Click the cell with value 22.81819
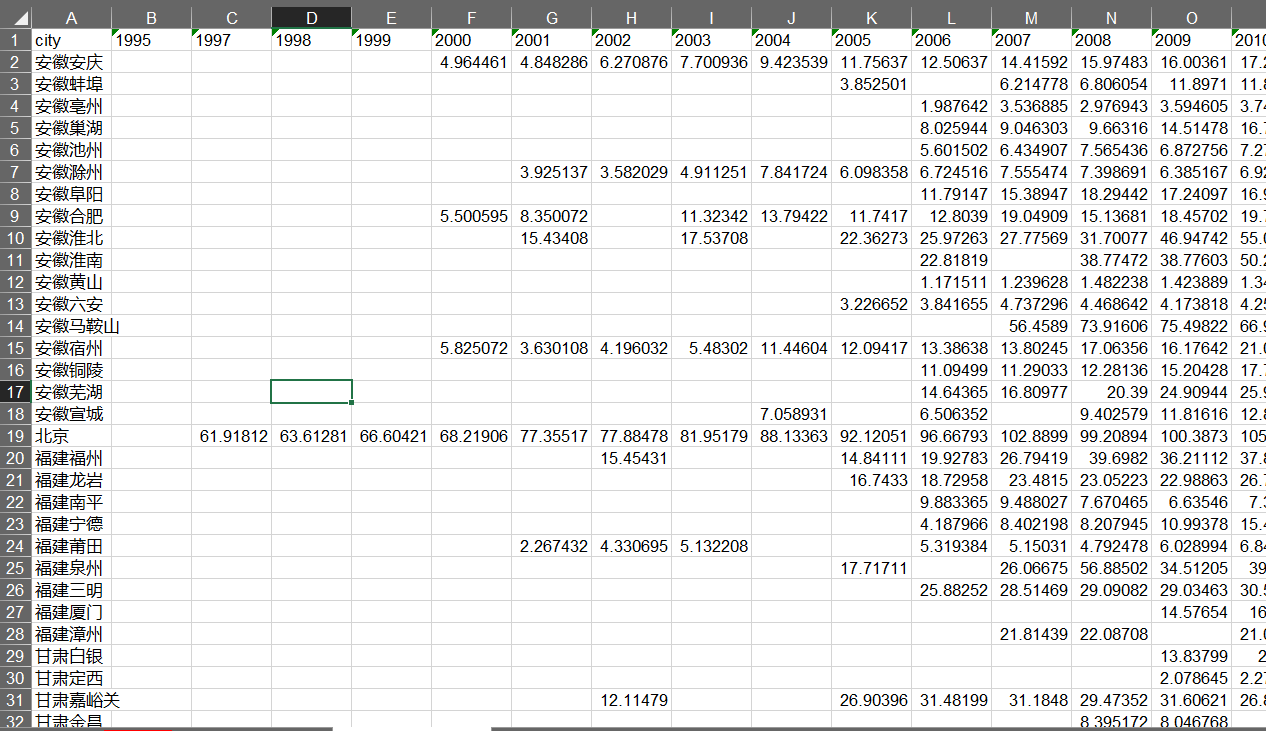Image resolution: width=1266 pixels, height=731 pixels. pyautogui.click(x=951, y=260)
